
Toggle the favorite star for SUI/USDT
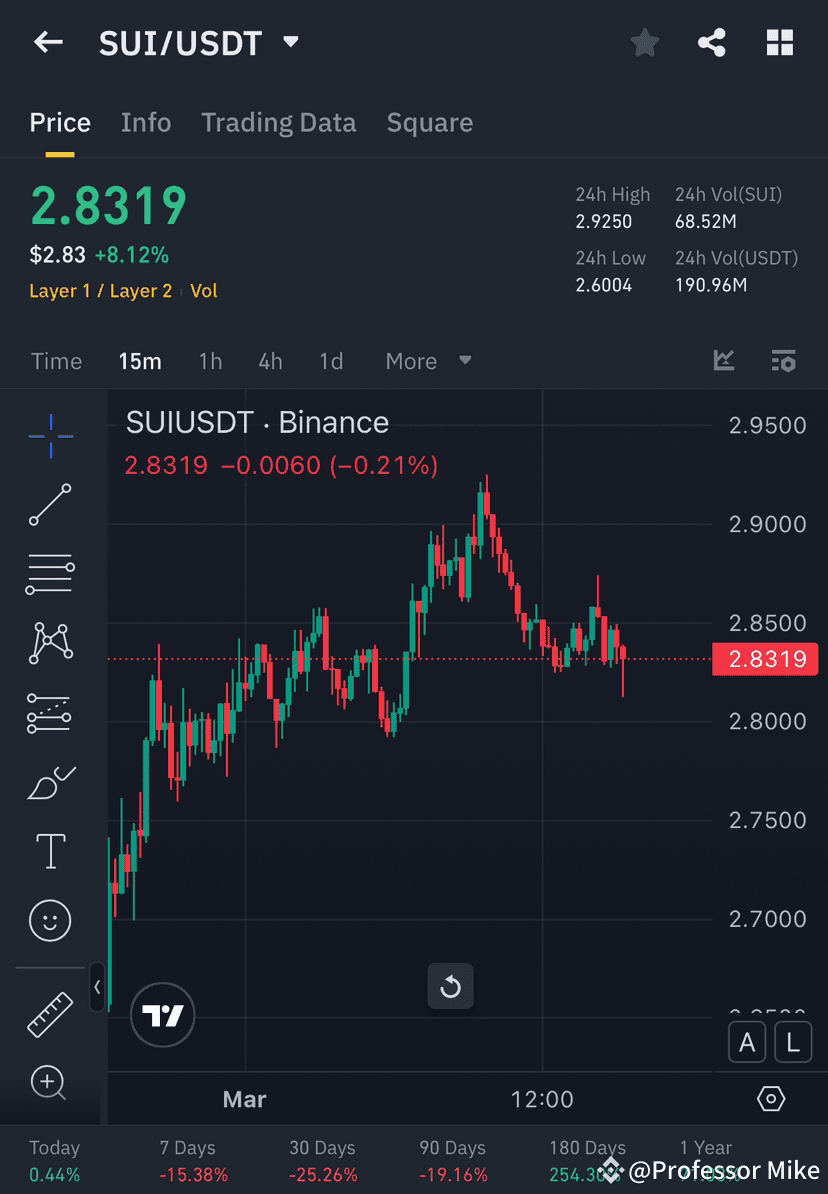[x=644, y=42]
